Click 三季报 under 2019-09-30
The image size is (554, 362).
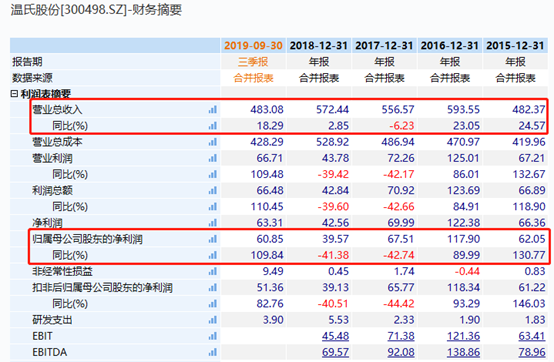click(x=253, y=62)
